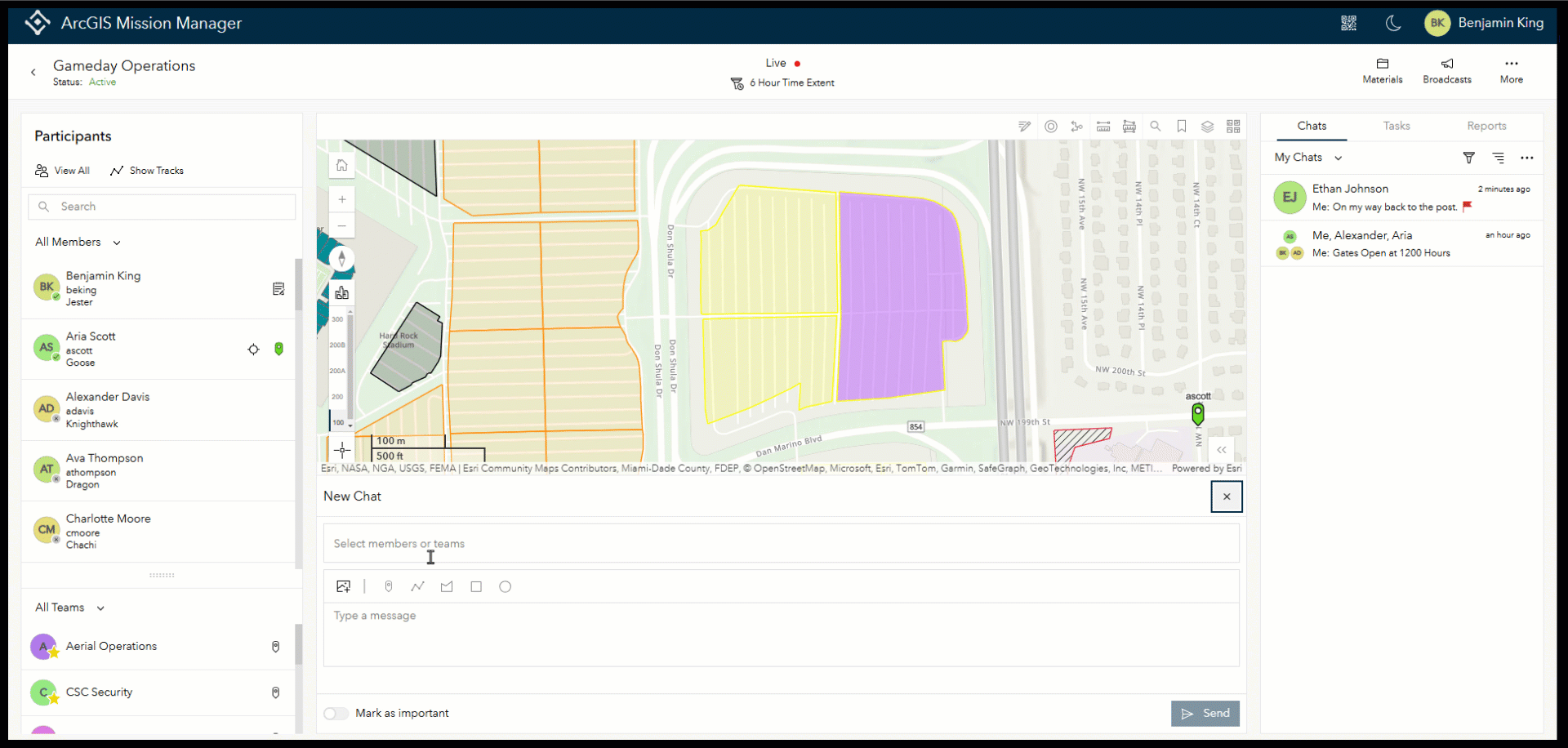Expand the All Teams dropdown
This screenshot has height=748, width=1568.
(x=70, y=608)
